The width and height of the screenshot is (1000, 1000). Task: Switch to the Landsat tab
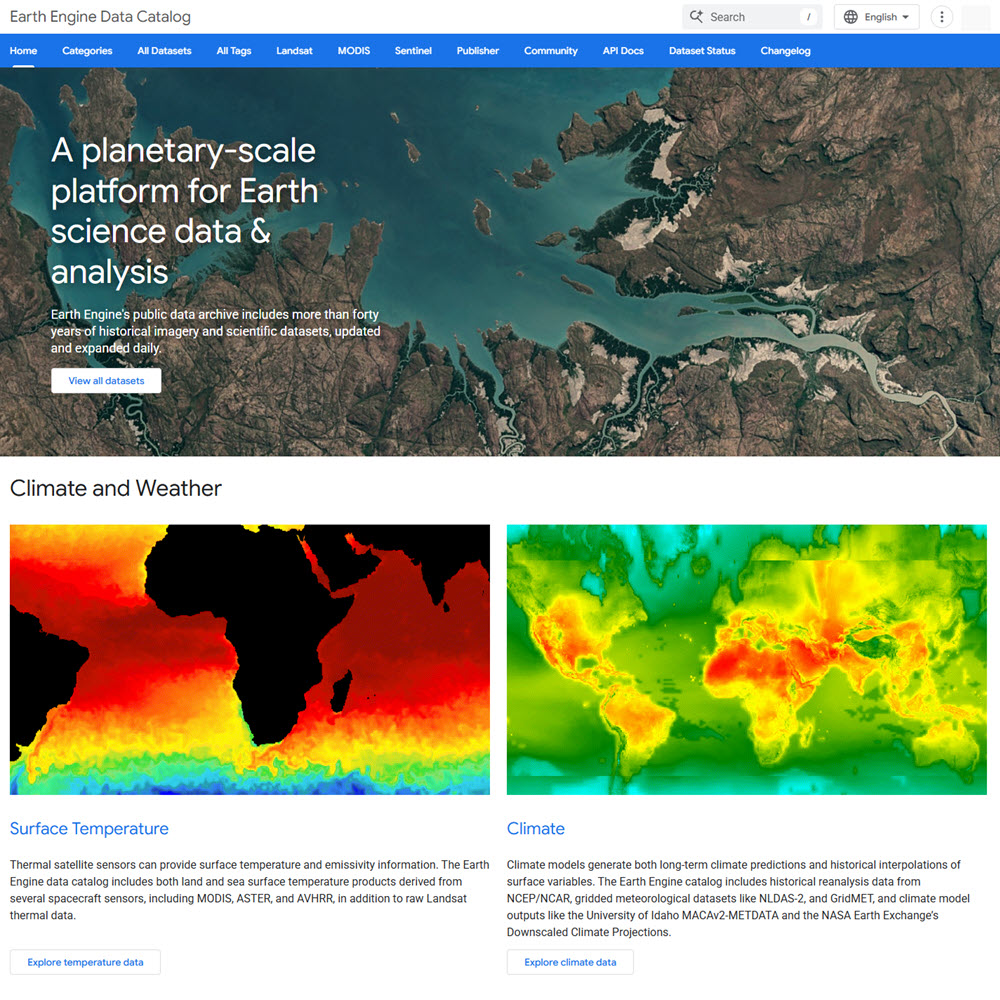pos(295,51)
